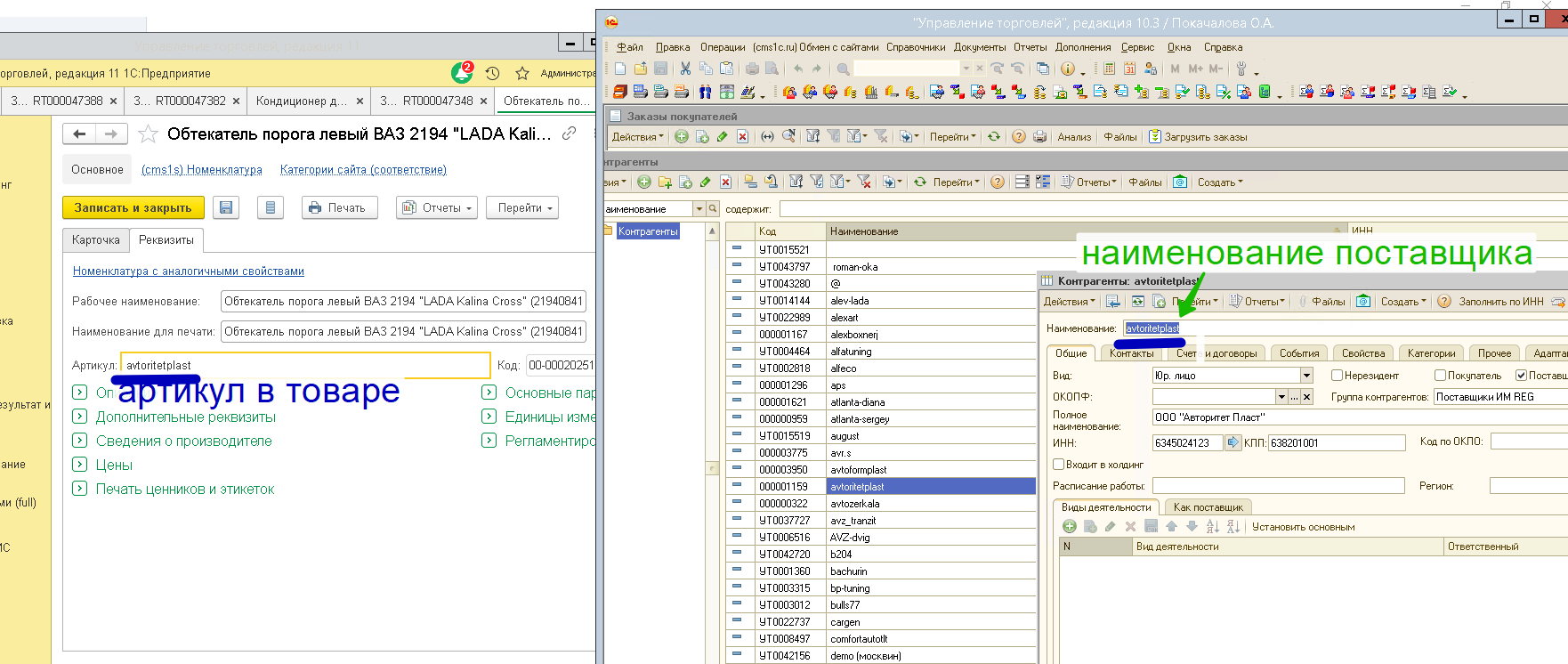The height and width of the screenshot is (664, 1568).
Task: Open the history clock icon
Action: click(492, 73)
